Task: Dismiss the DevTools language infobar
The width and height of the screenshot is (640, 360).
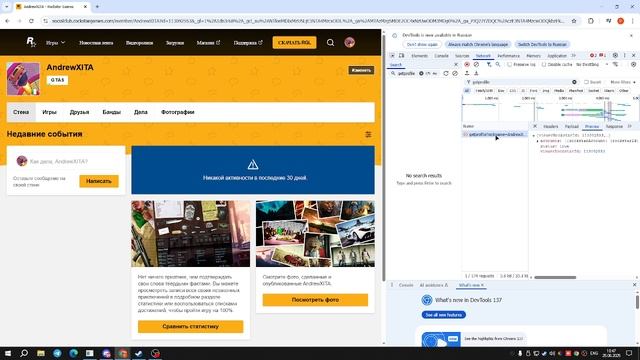Action: coord(631,36)
